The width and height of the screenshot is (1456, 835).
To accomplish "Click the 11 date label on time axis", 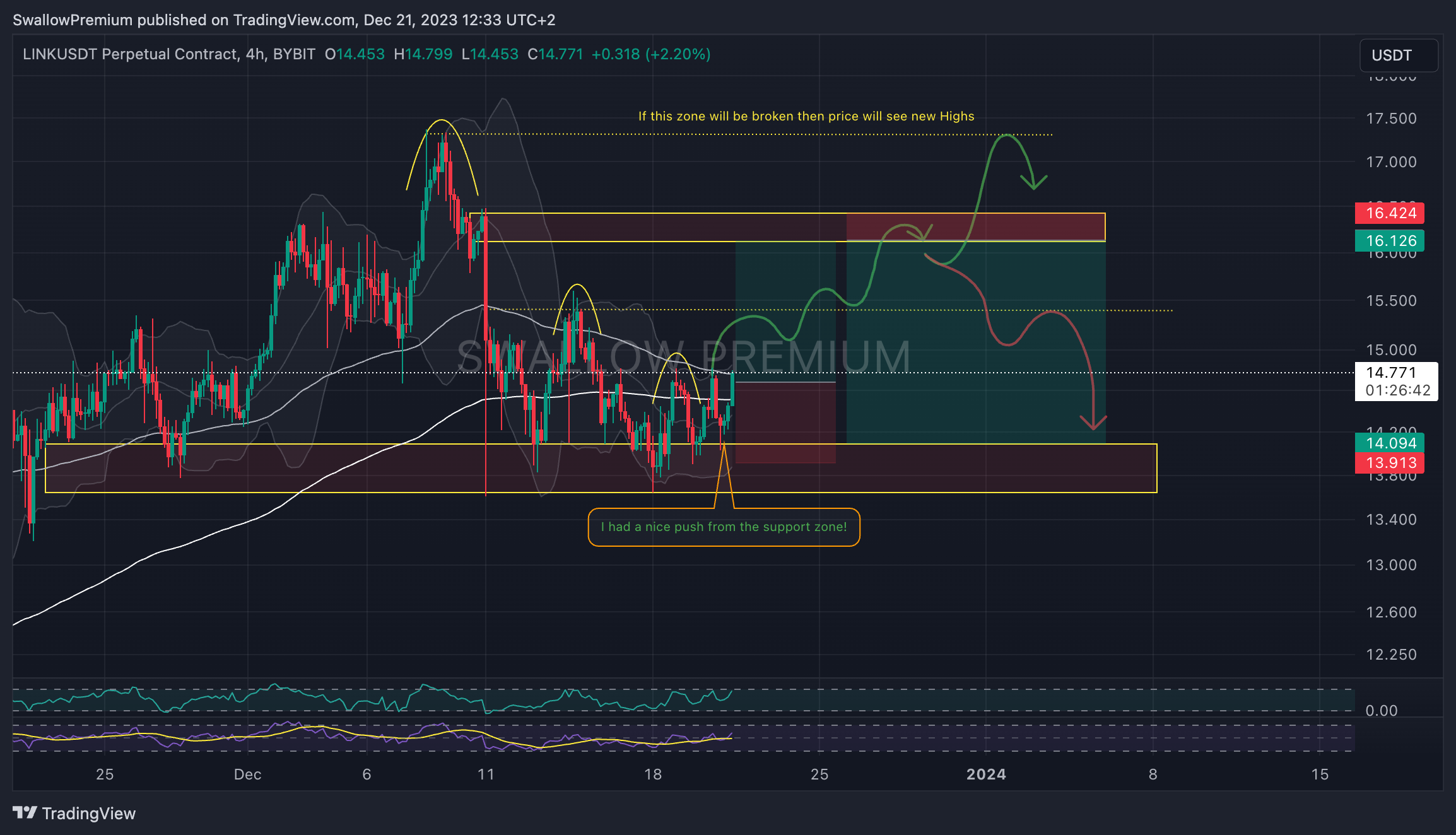I will [x=486, y=774].
